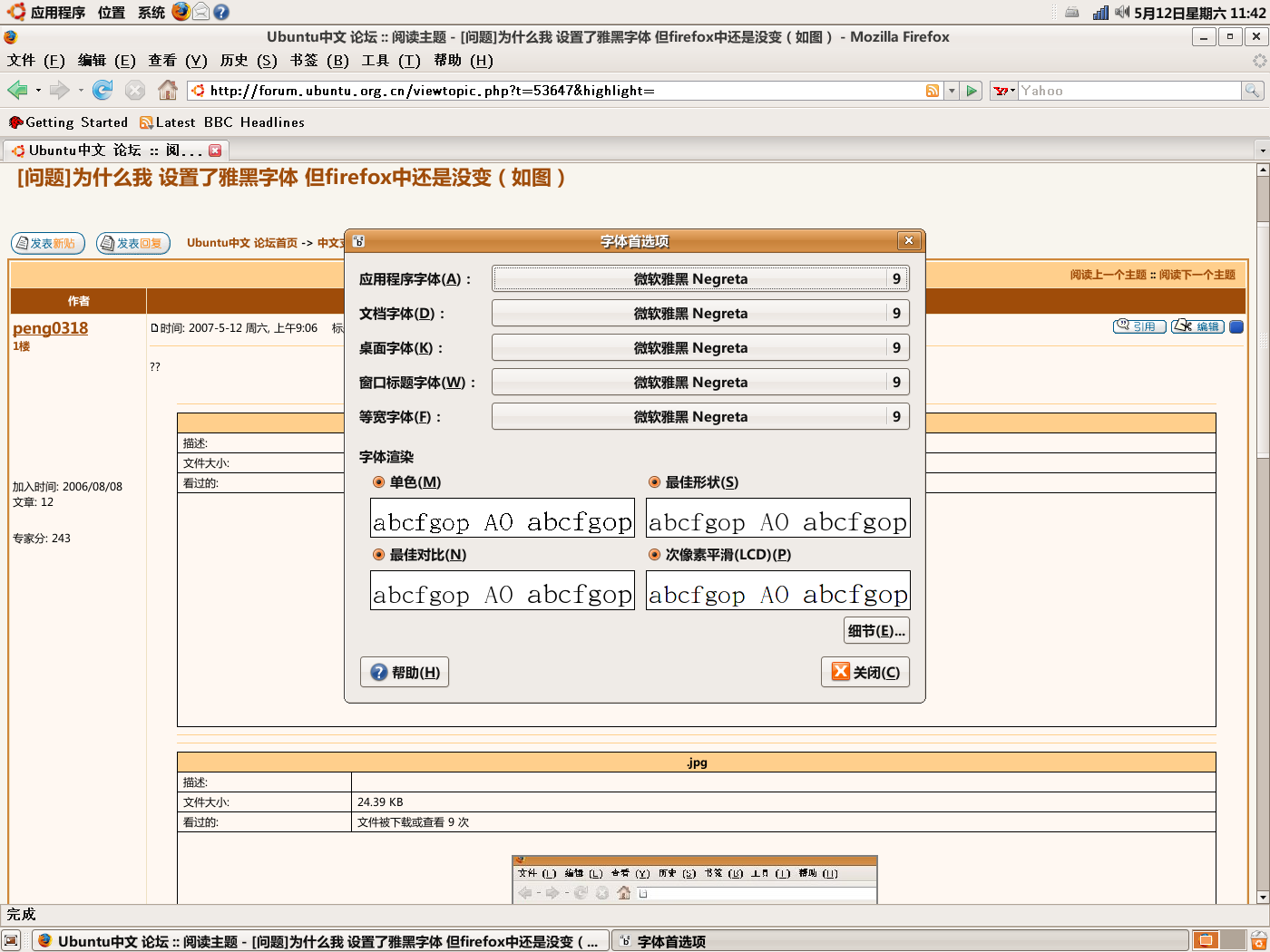Select the 次像素平滑(LCD)(P) radio button

click(655, 554)
